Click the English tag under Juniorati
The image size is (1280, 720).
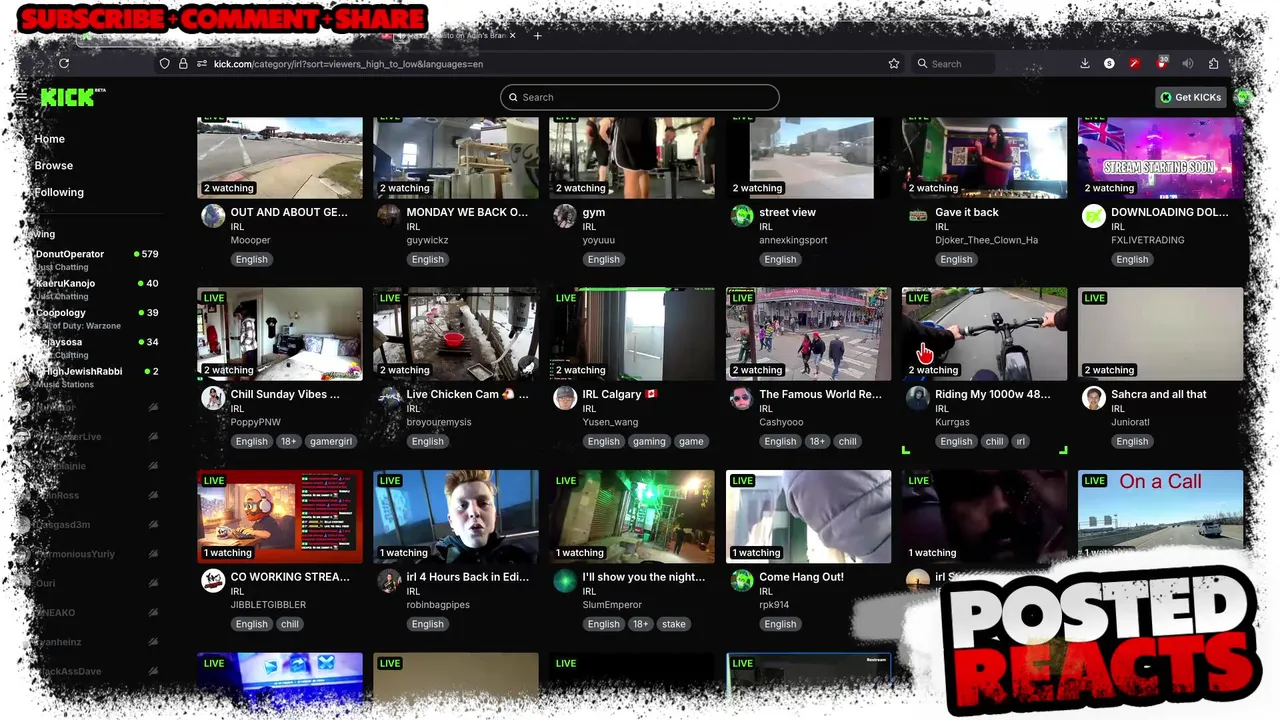[x=1132, y=441]
